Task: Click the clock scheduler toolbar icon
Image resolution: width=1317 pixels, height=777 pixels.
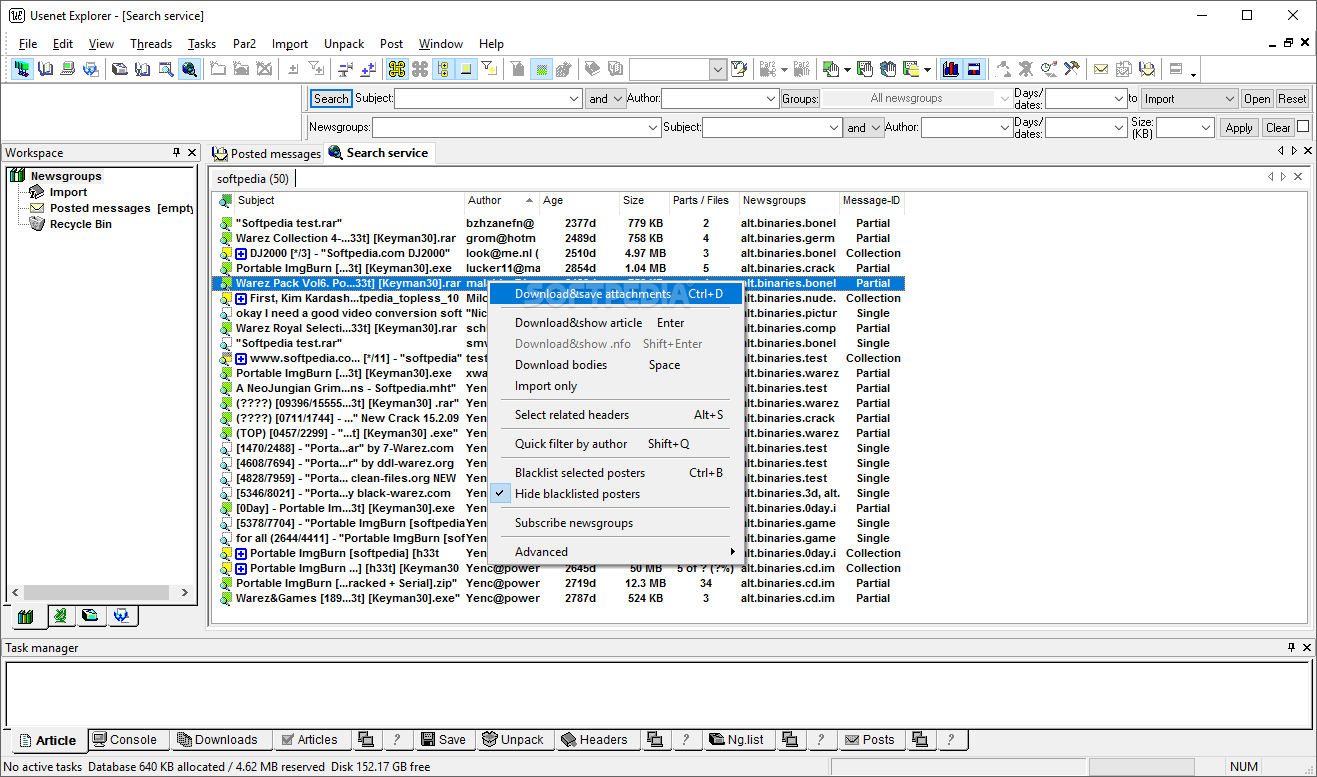Action: pos(1049,69)
